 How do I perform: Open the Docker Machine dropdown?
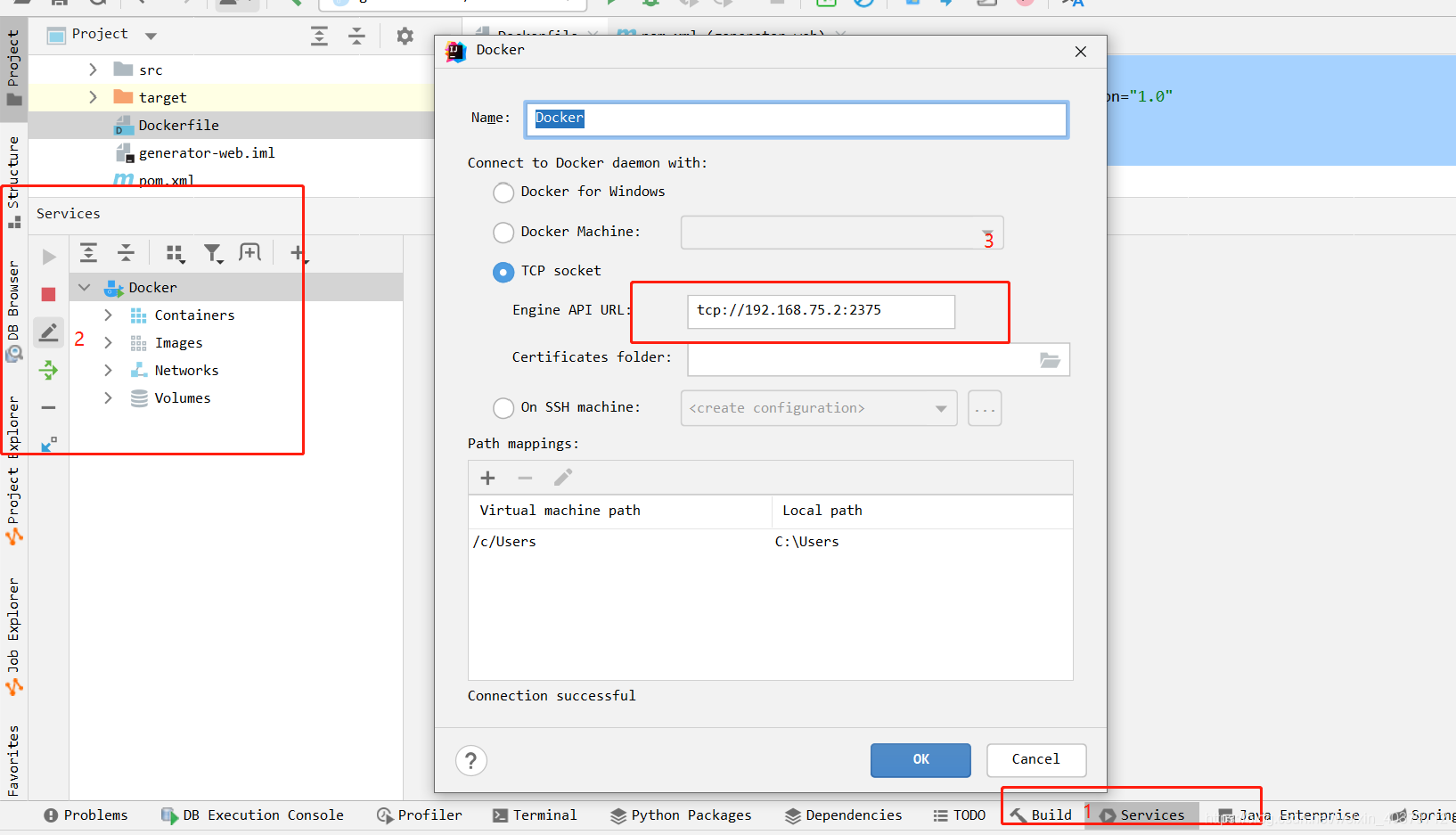click(x=842, y=233)
